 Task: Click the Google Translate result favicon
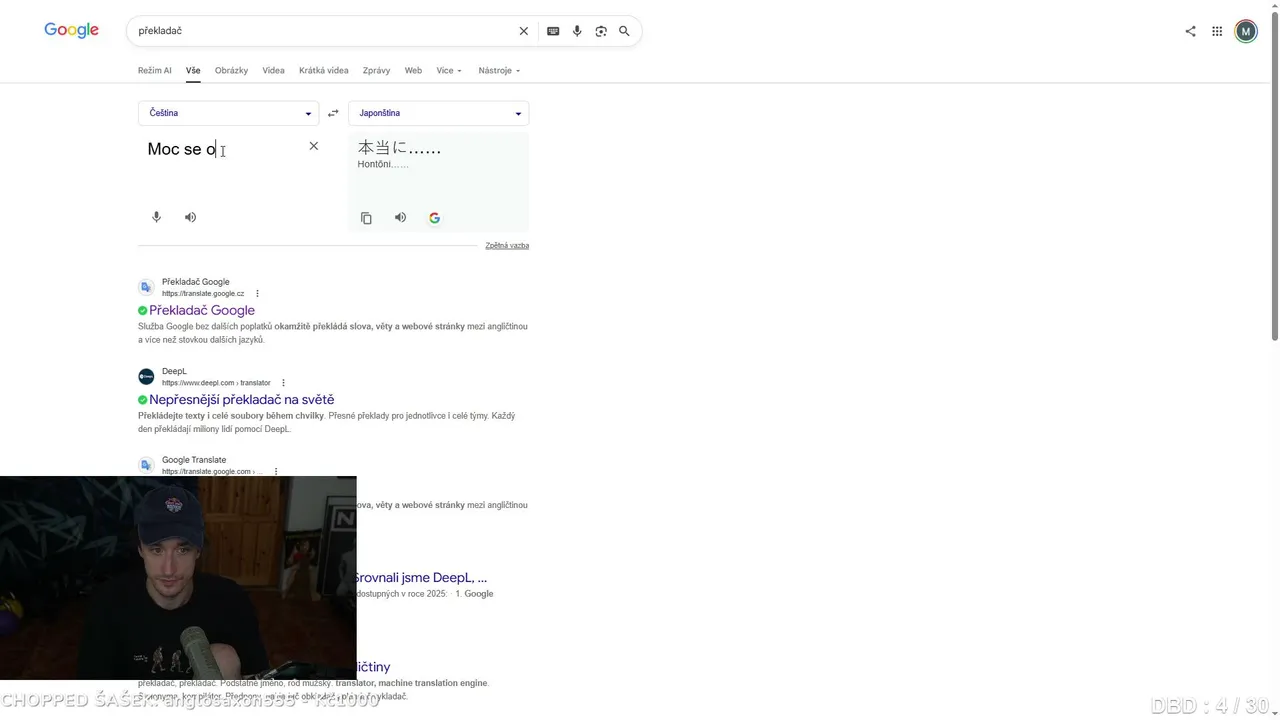click(x=146, y=465)
